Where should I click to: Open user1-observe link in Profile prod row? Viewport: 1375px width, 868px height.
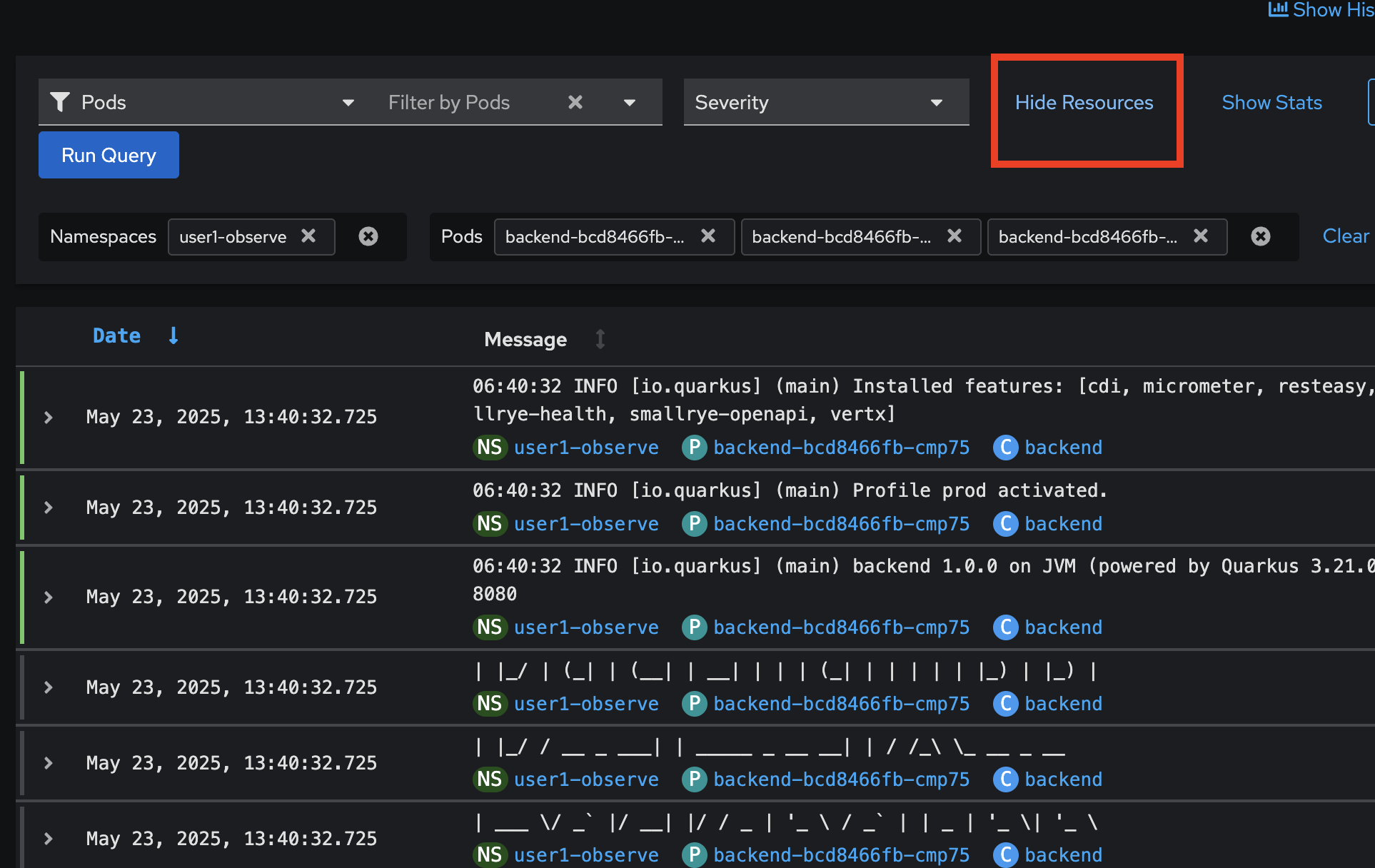coord(586,524)
